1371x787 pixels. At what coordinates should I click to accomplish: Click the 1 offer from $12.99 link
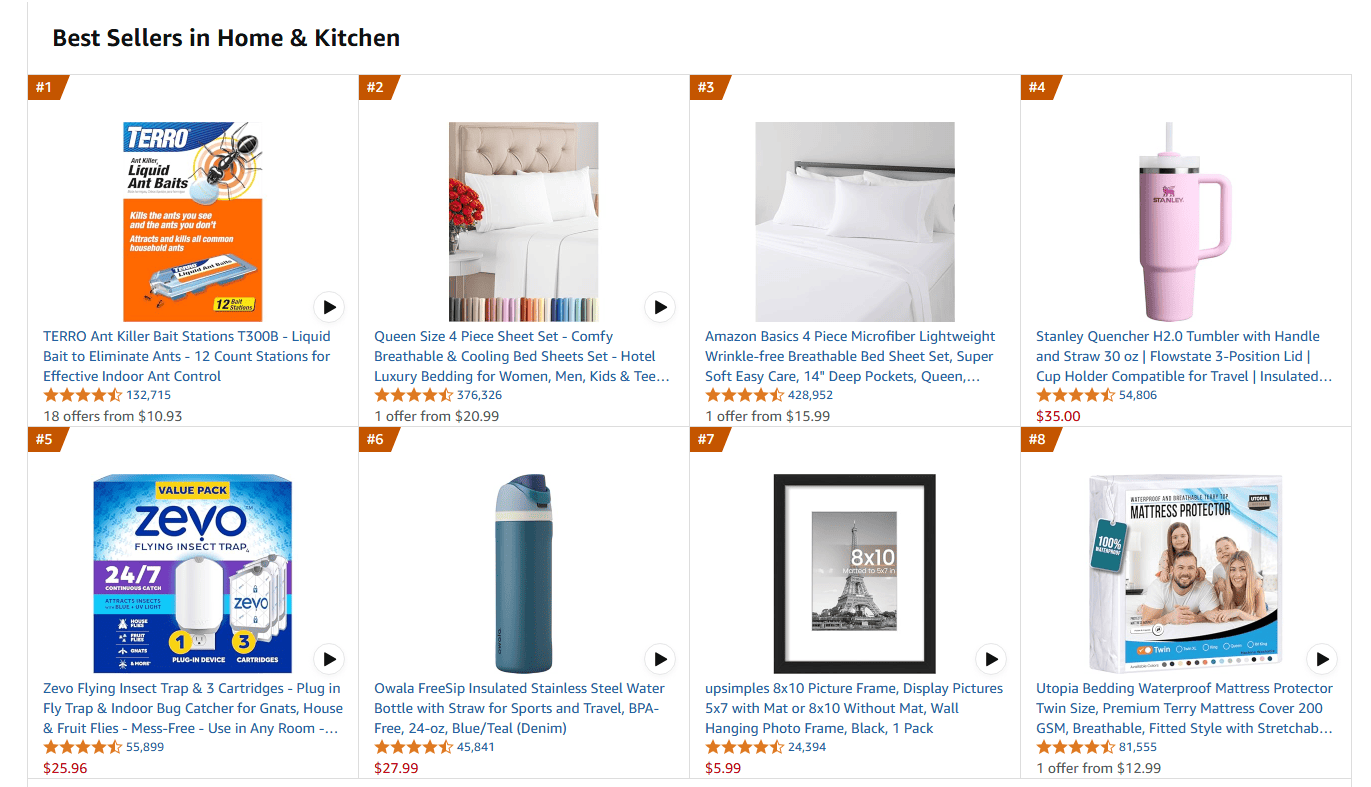tap(1098, 768)
